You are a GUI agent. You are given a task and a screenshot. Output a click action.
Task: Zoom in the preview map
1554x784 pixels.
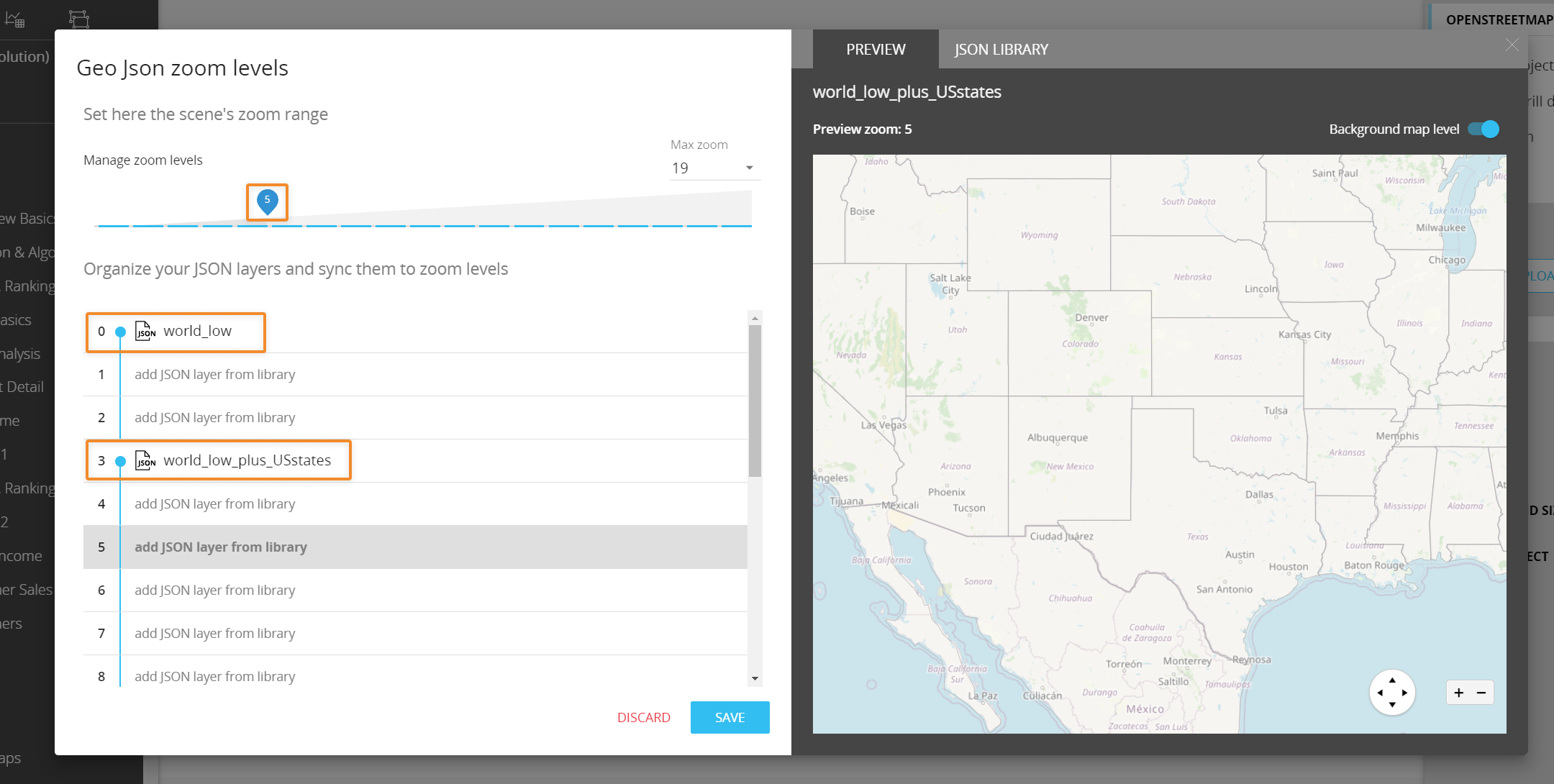click(1459, 693)
